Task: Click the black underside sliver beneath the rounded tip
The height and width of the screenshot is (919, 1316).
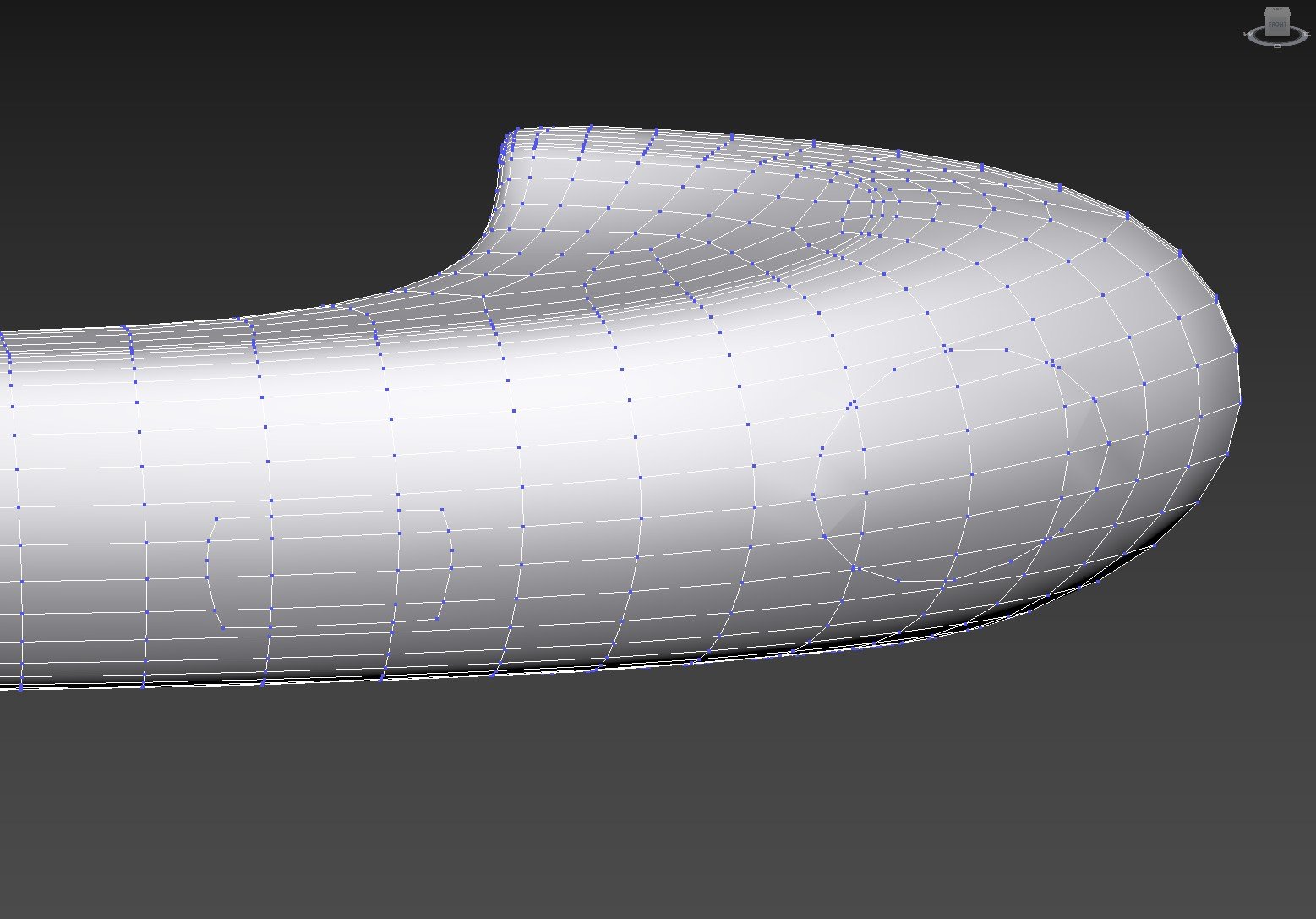Action: click(1099, 582)
